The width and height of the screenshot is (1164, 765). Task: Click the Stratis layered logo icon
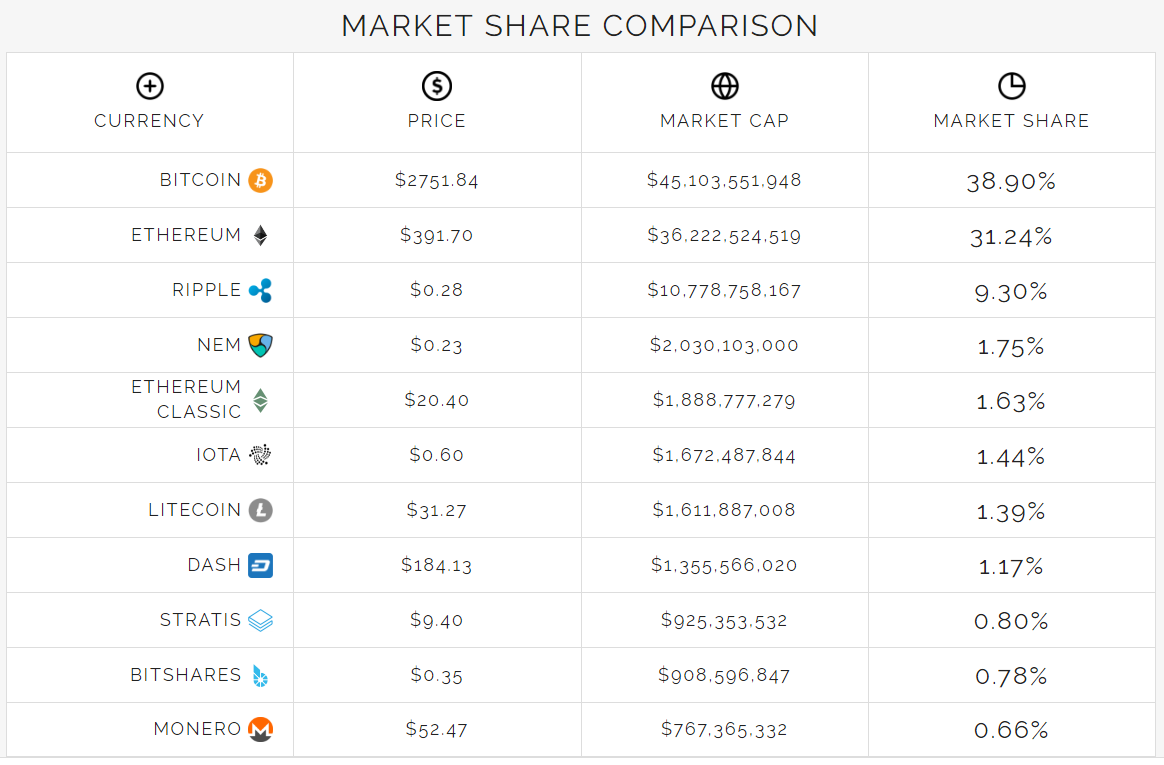click(260, 620)
